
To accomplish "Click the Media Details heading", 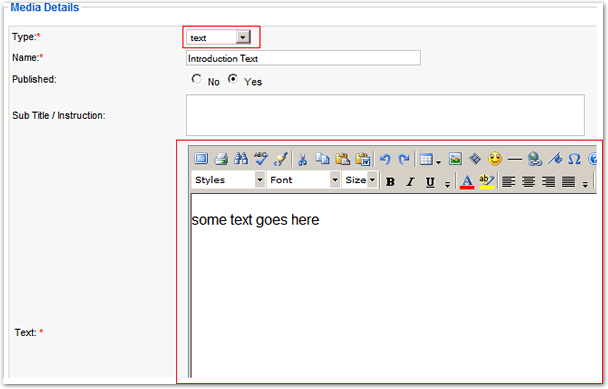I will click(45, 7).
